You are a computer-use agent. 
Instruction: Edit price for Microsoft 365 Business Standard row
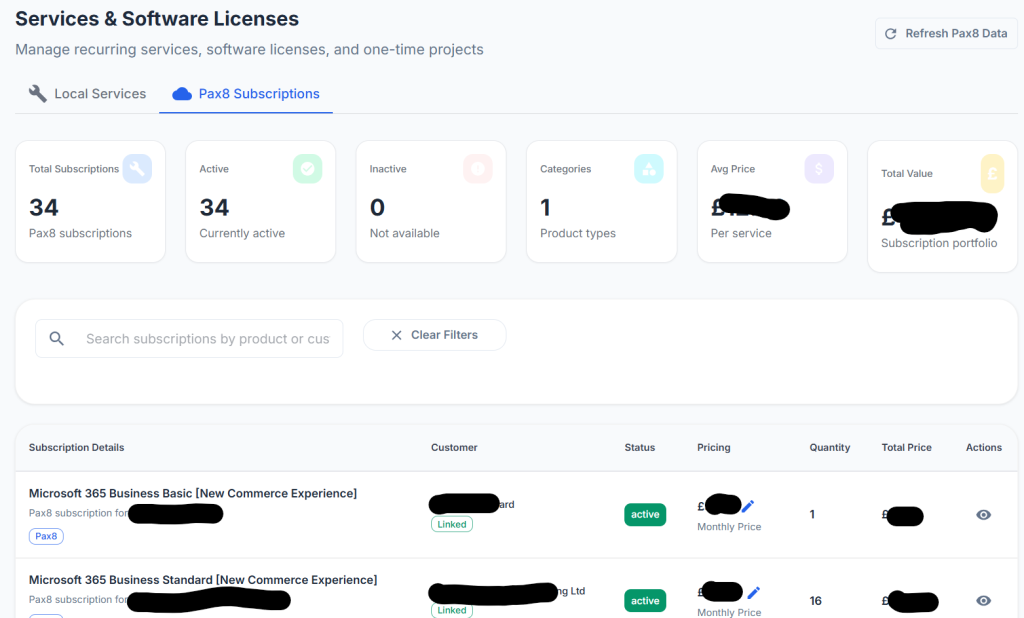[754, 593]
